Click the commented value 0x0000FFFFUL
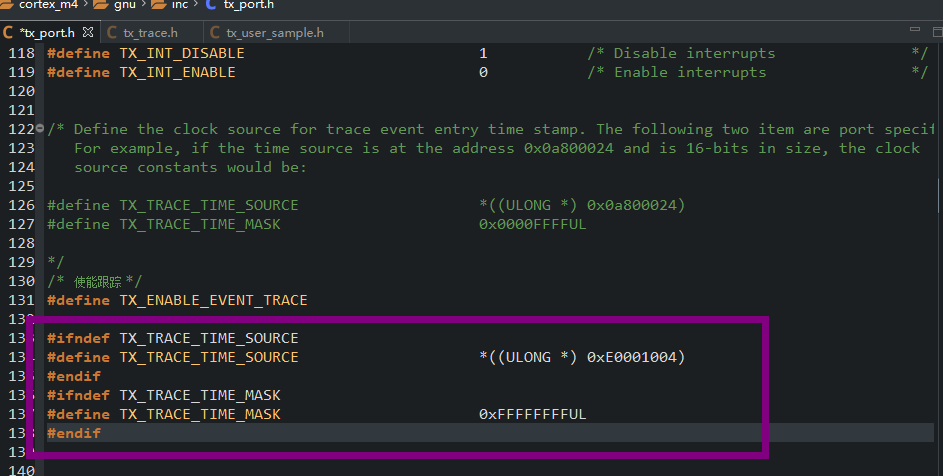 point(532,224)
